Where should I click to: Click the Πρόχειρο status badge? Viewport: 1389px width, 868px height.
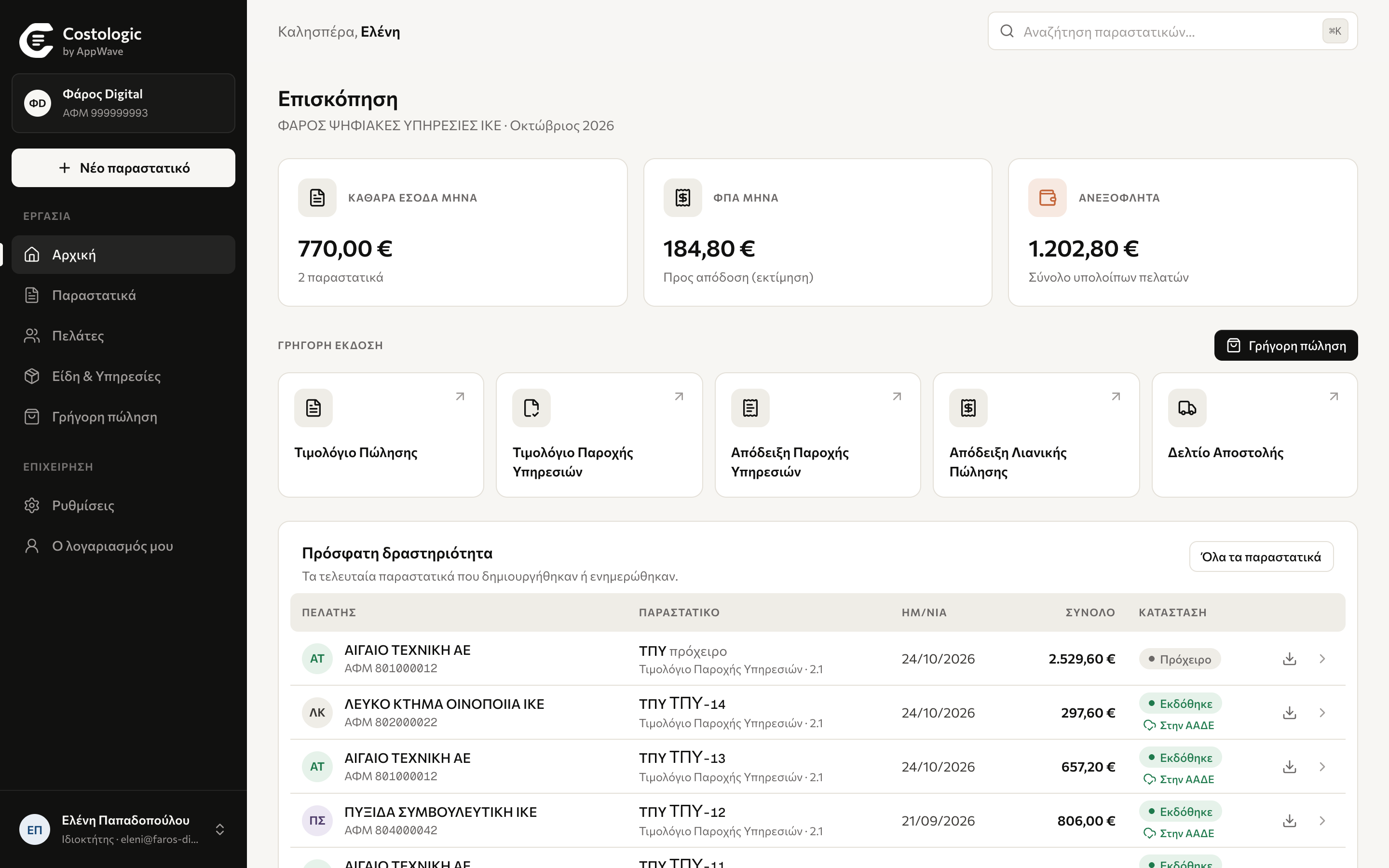1180,659
